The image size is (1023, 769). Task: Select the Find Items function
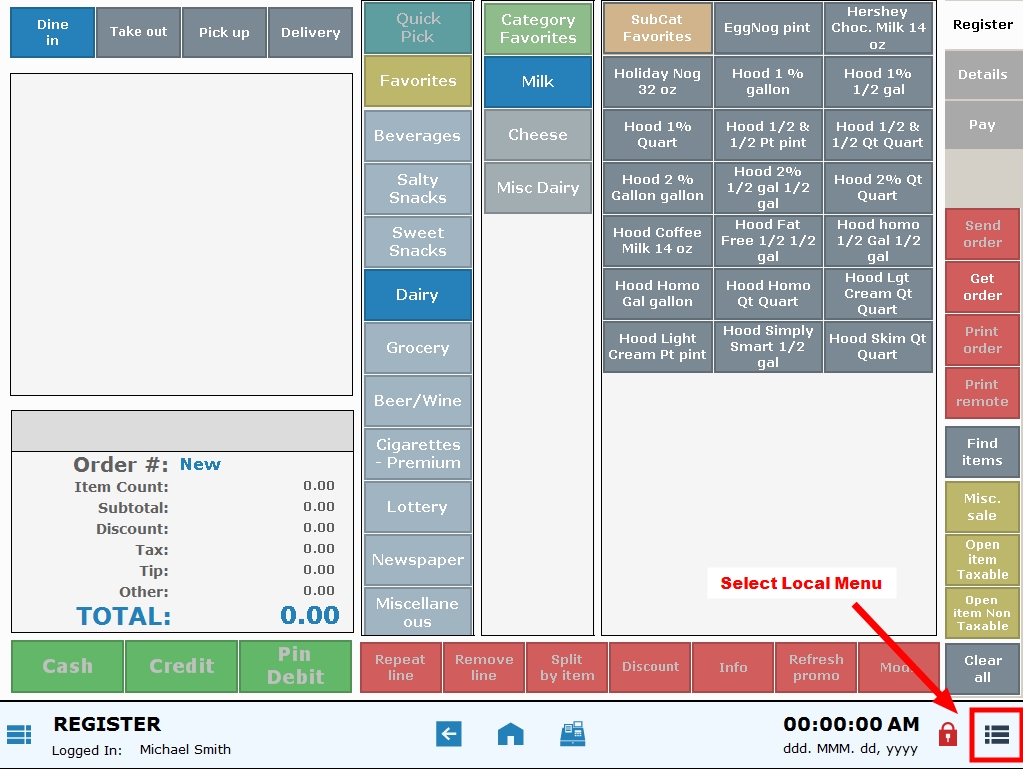981,452
